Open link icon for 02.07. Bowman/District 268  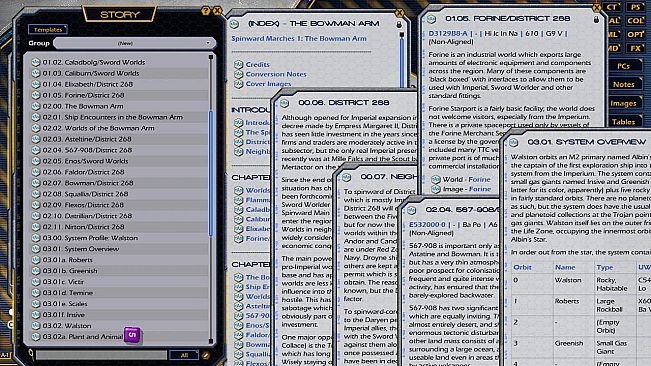coord(36,183)
